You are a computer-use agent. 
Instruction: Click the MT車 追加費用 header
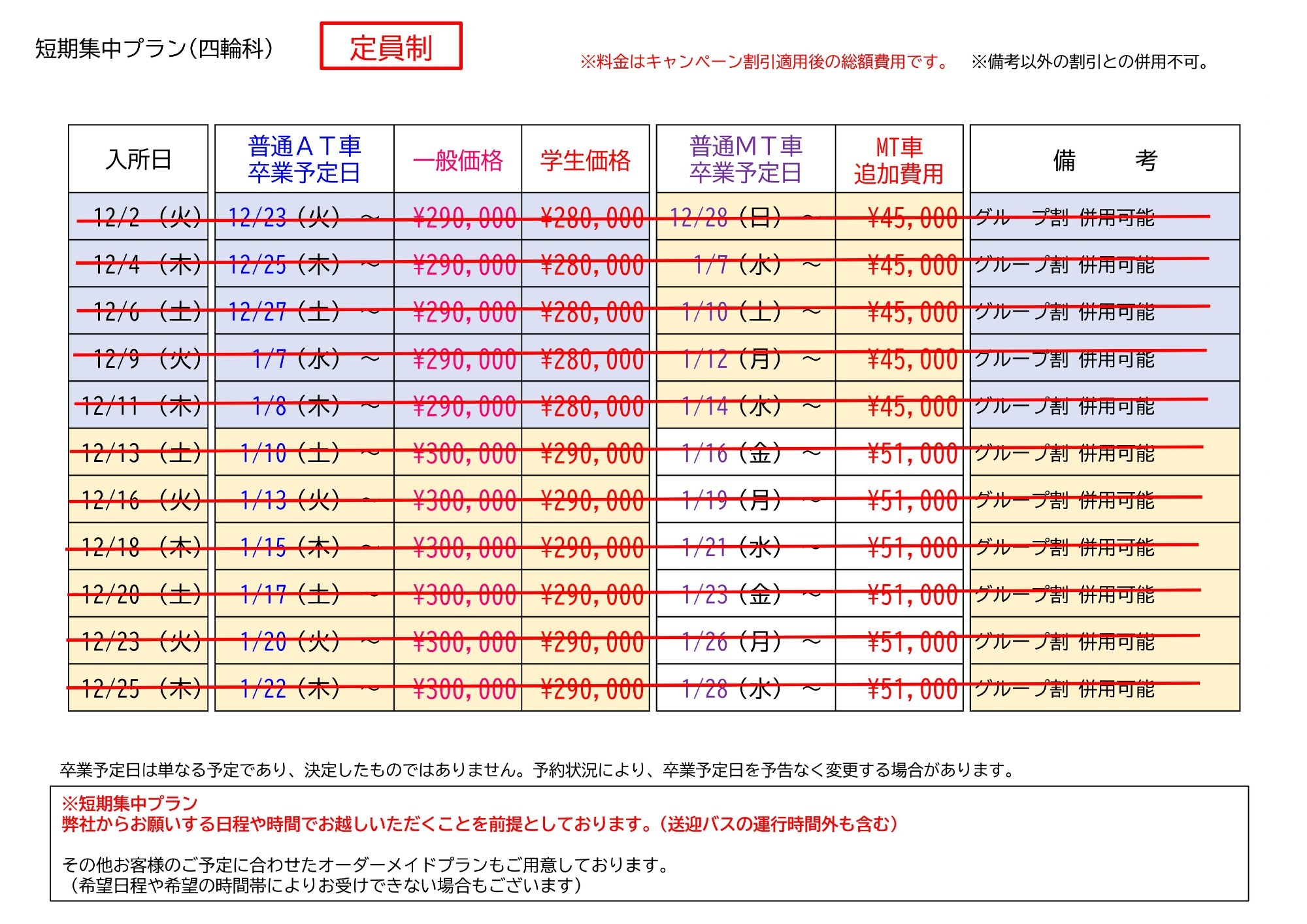(x=899, y=160)
